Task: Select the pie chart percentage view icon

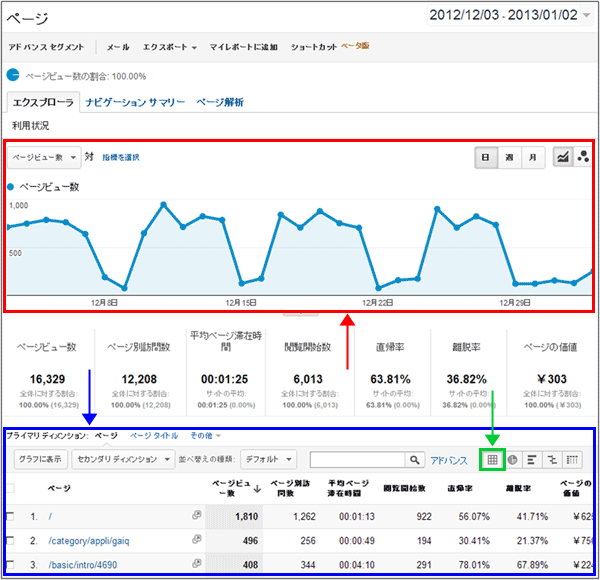Action: (512, 460)
